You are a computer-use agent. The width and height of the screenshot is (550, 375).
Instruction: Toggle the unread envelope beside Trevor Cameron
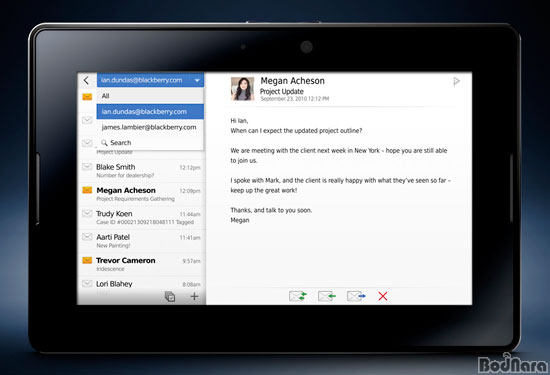(x=87, y=260)
